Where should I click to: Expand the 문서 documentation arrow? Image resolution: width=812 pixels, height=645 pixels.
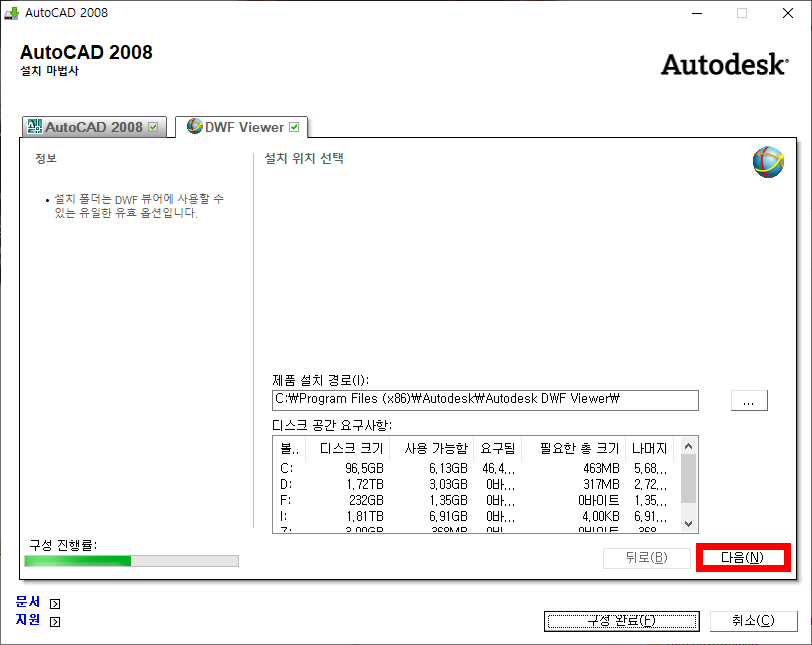pos(55,604)
